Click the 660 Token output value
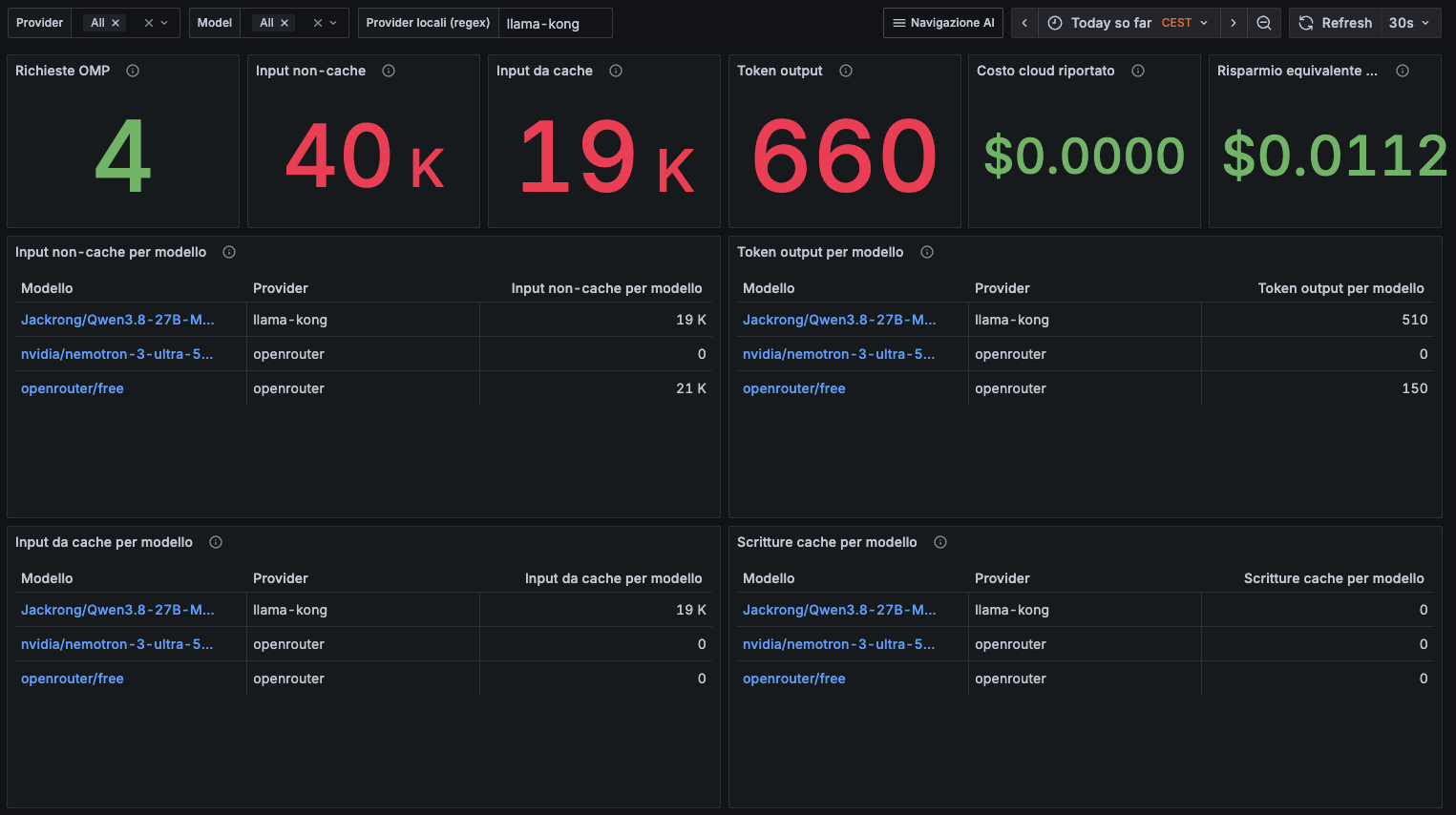The image size is (1456, 815). (845, 157)
